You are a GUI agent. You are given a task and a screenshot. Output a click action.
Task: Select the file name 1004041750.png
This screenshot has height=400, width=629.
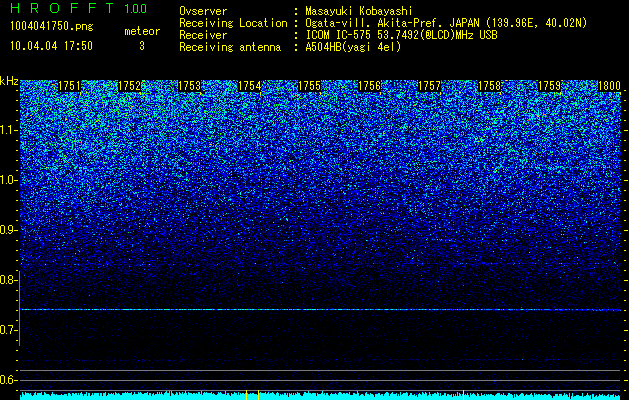click(x=52, y=26)
